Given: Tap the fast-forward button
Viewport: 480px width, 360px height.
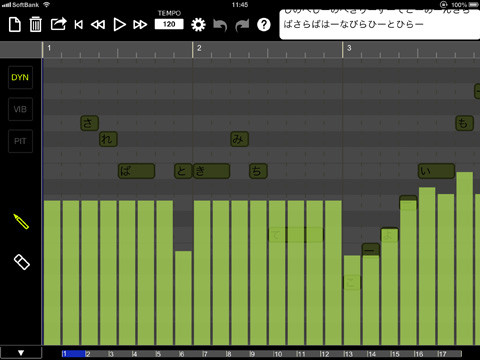Looking at the screenshot, I should 140,25.
